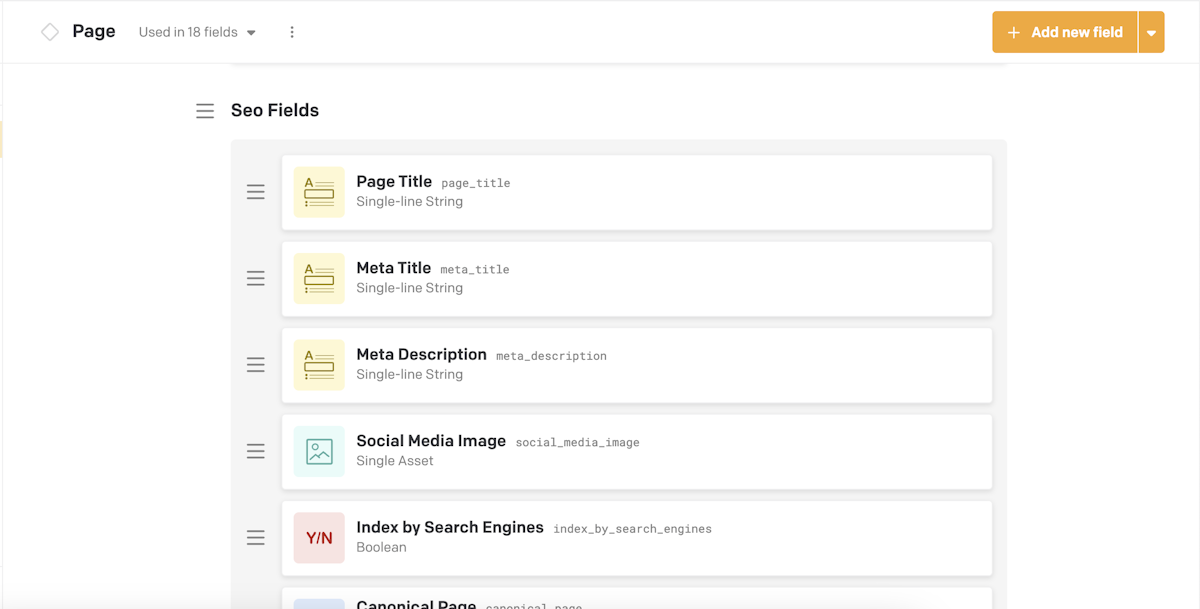Click the Page Title string field icon

(319, 192)
